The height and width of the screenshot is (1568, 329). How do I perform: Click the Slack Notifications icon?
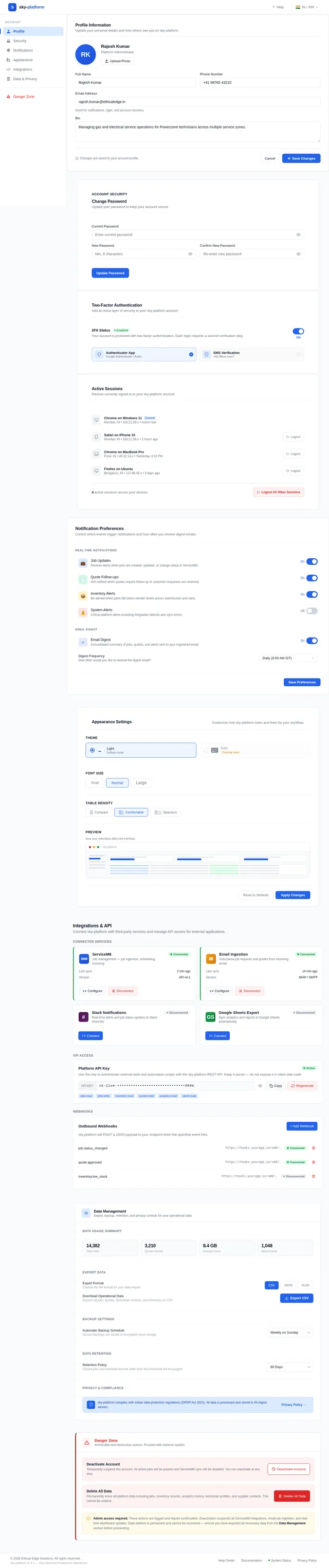83,1016
